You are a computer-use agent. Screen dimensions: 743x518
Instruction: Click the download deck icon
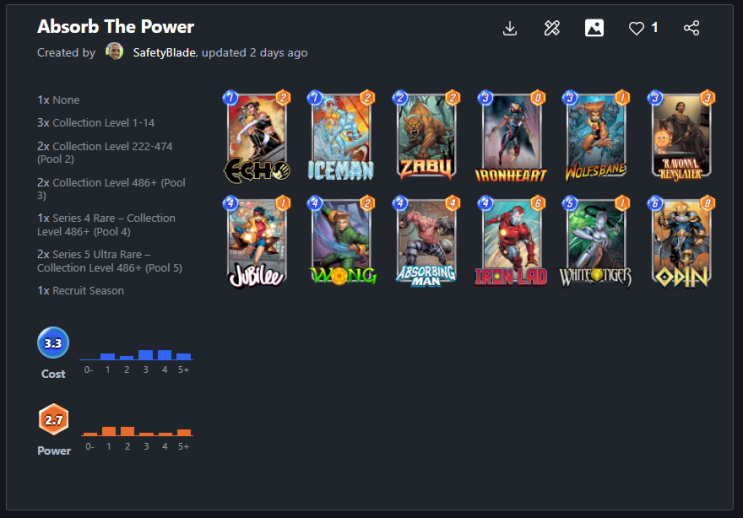tap(510, 28)
